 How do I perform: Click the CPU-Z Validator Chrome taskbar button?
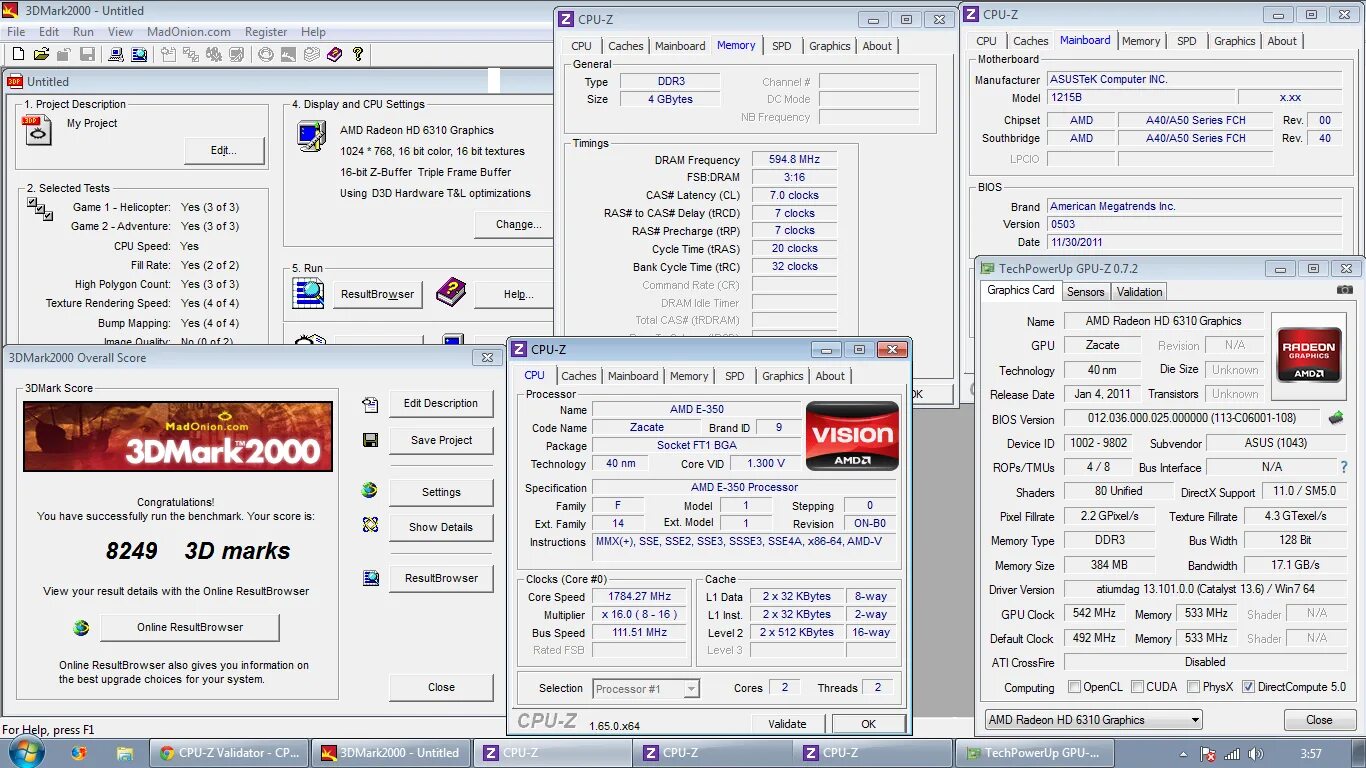click(227, 753)
